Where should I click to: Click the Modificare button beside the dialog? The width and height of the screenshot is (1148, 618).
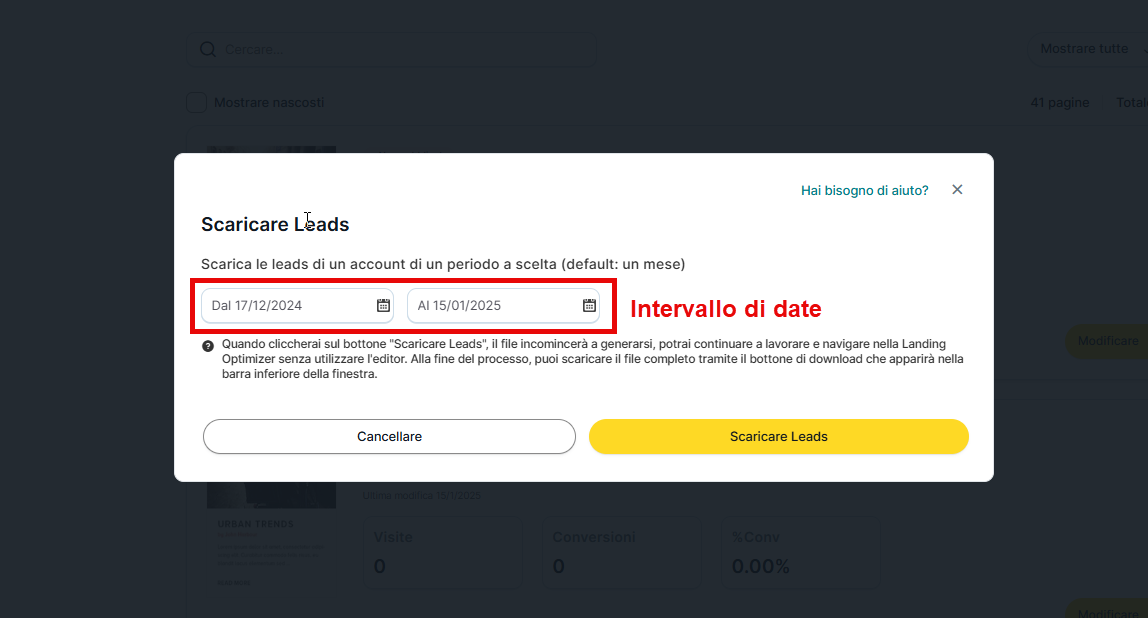click(1107, 341)
